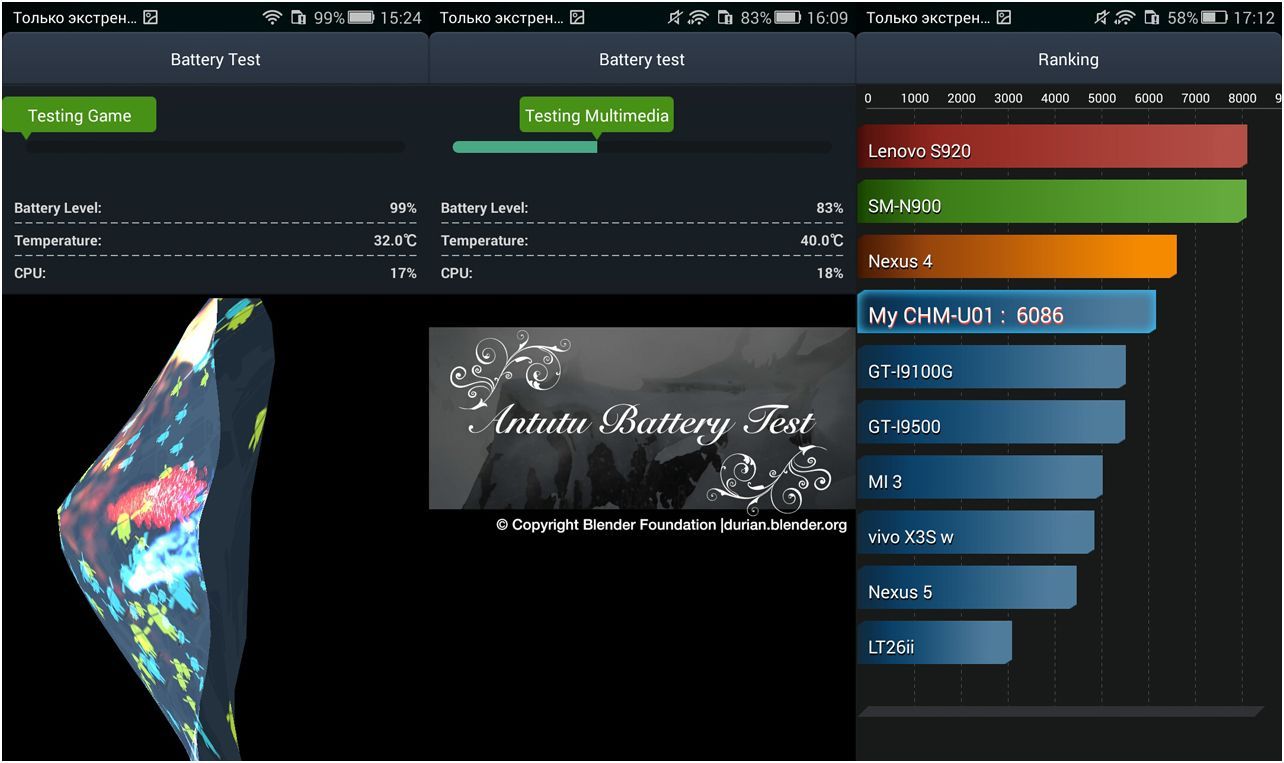Tap the SIM card icon beside 58%

point(1152,18)
